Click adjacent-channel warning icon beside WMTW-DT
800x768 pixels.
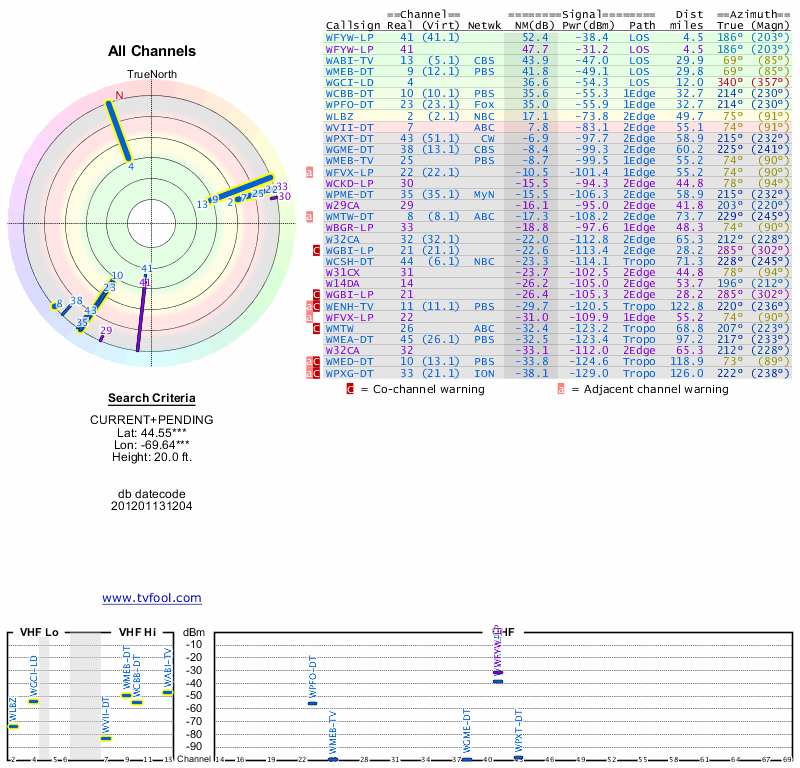click(309, 217)
